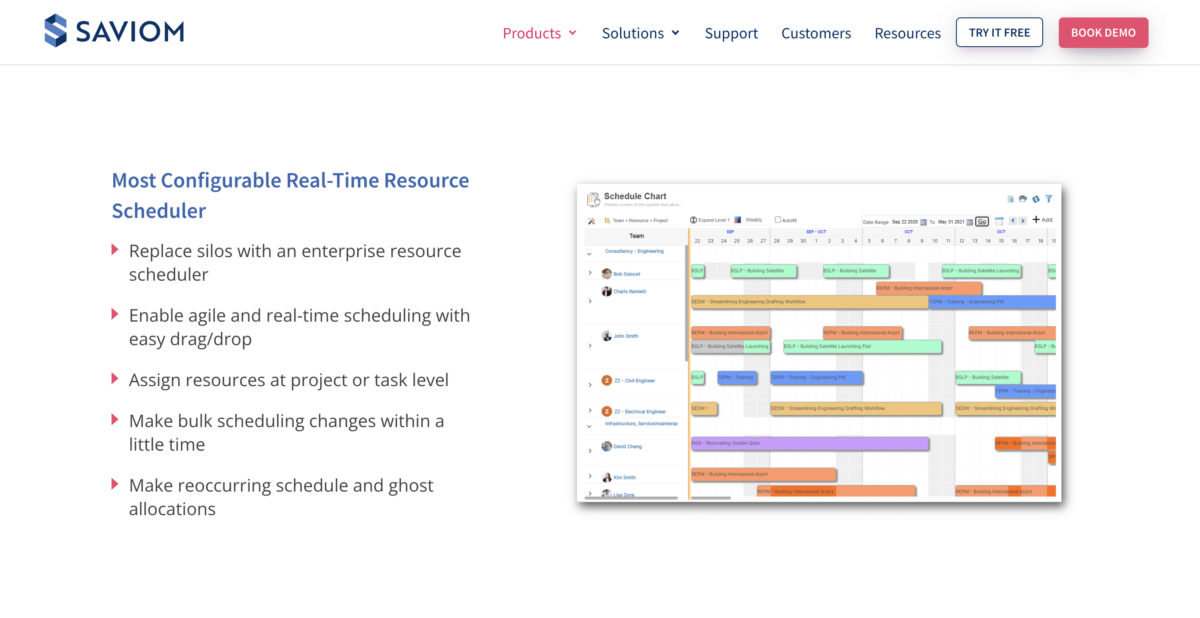The width and height of the screenshot is (1200, 618).
Task: Open the calendar icon beside the start date
Action: coord(925,221)
